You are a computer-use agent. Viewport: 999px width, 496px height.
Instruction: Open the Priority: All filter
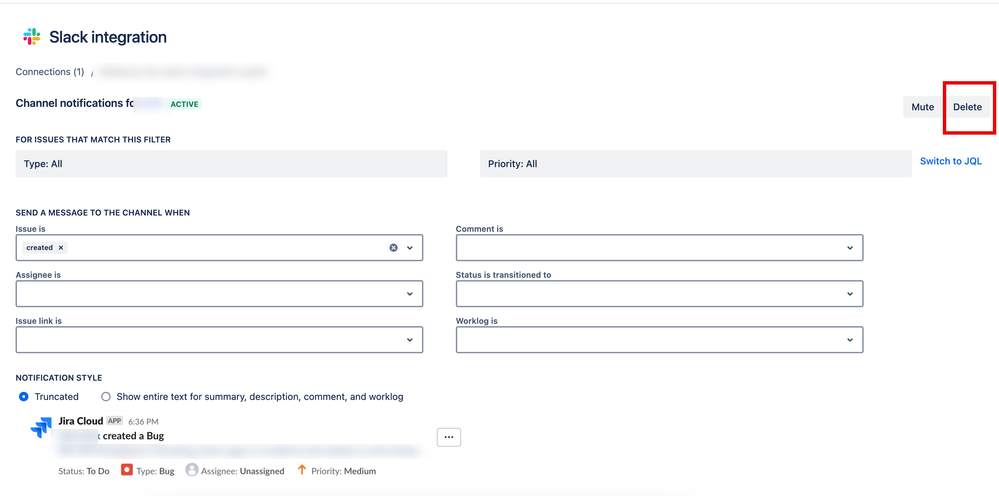point(696,164)
